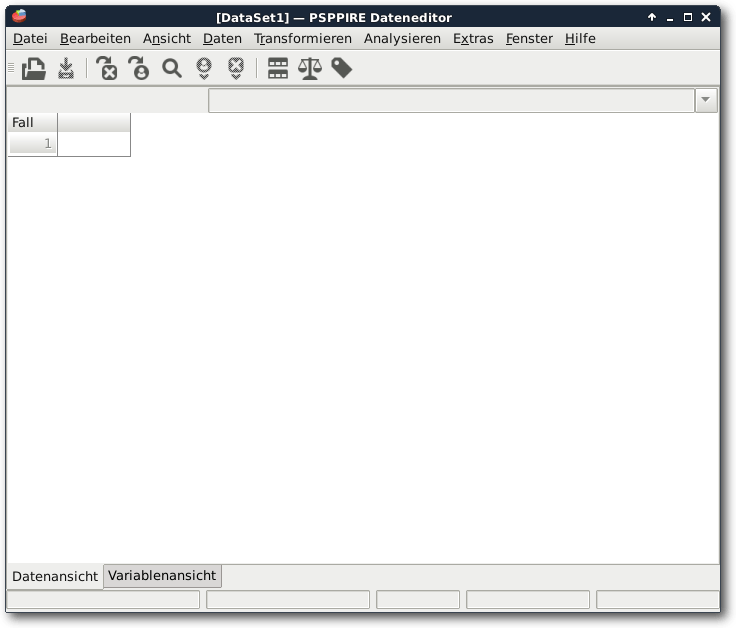
Task: Select the Datenansicht tab
Action: coord(55,576)
